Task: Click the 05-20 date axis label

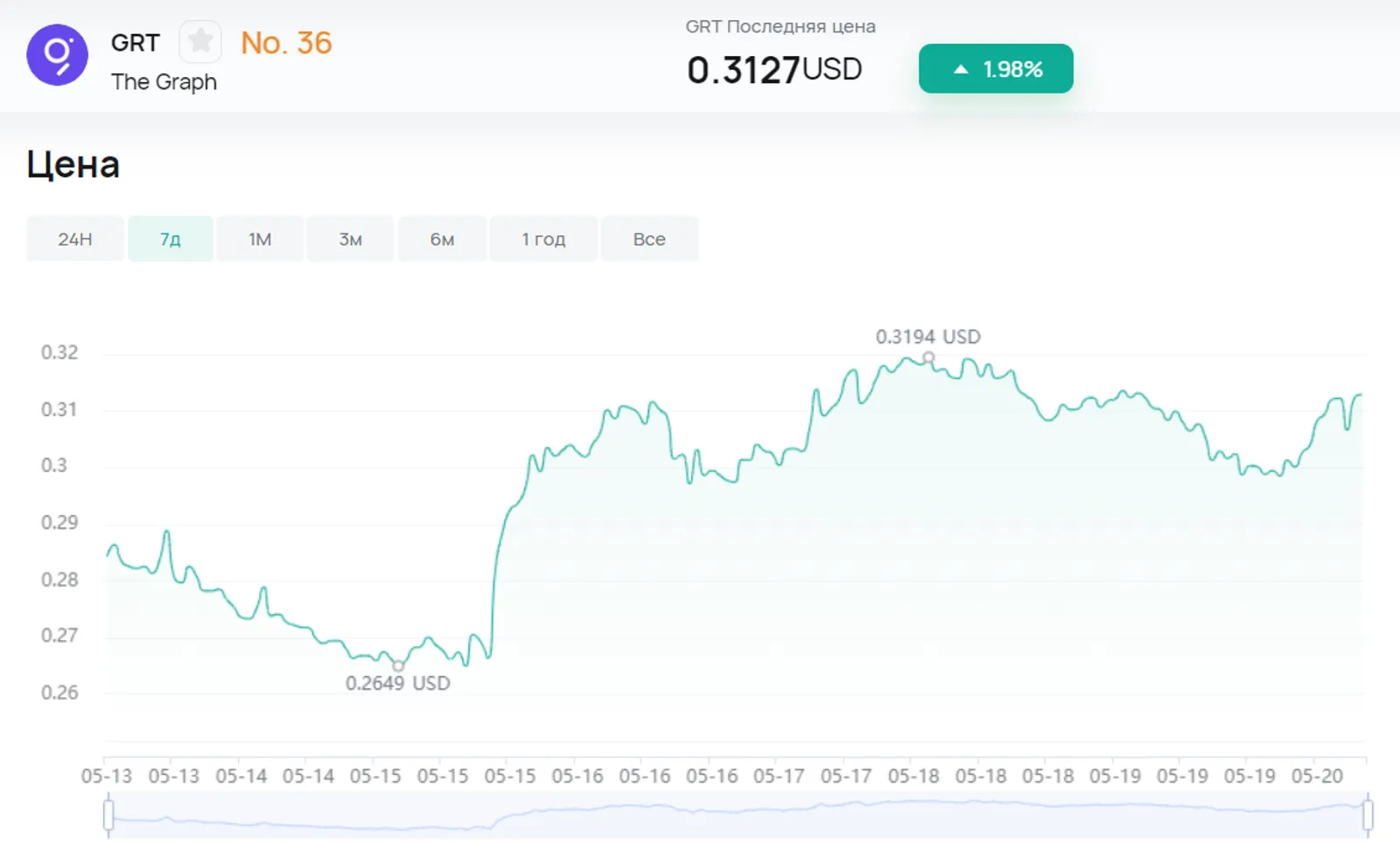Action: [x=1317, y=776]
